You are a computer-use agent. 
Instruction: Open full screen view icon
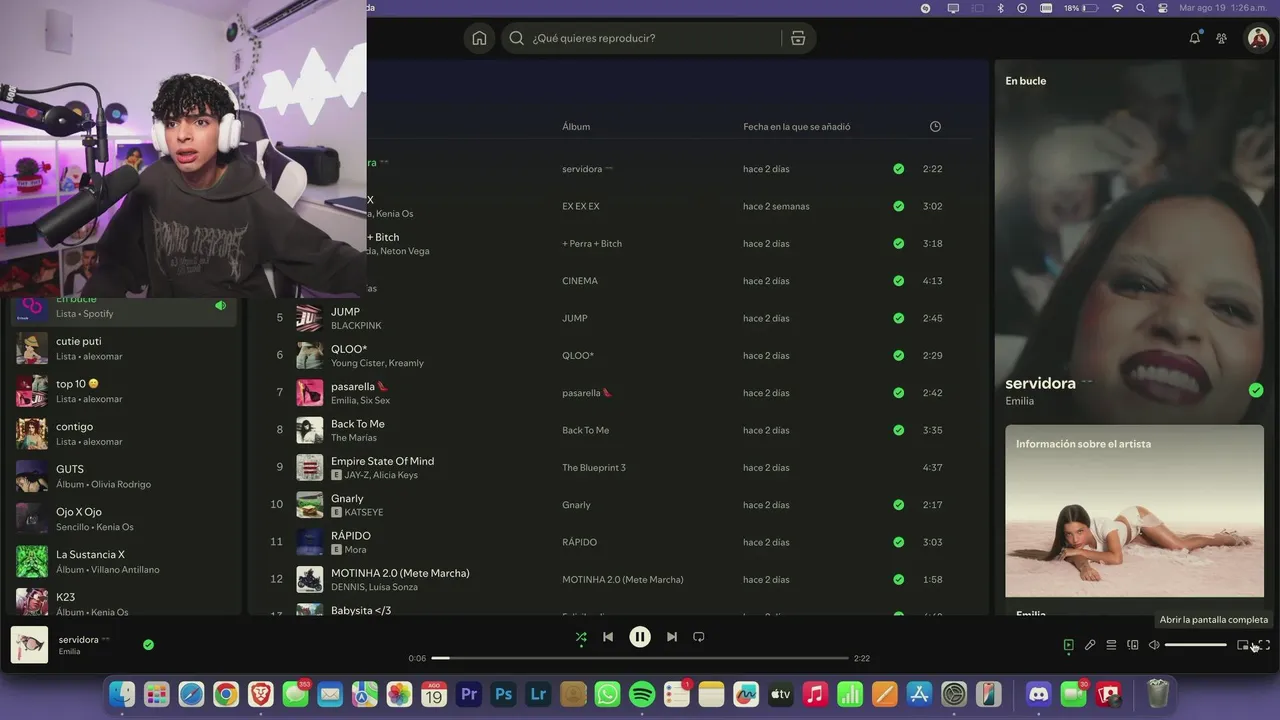1264,645
